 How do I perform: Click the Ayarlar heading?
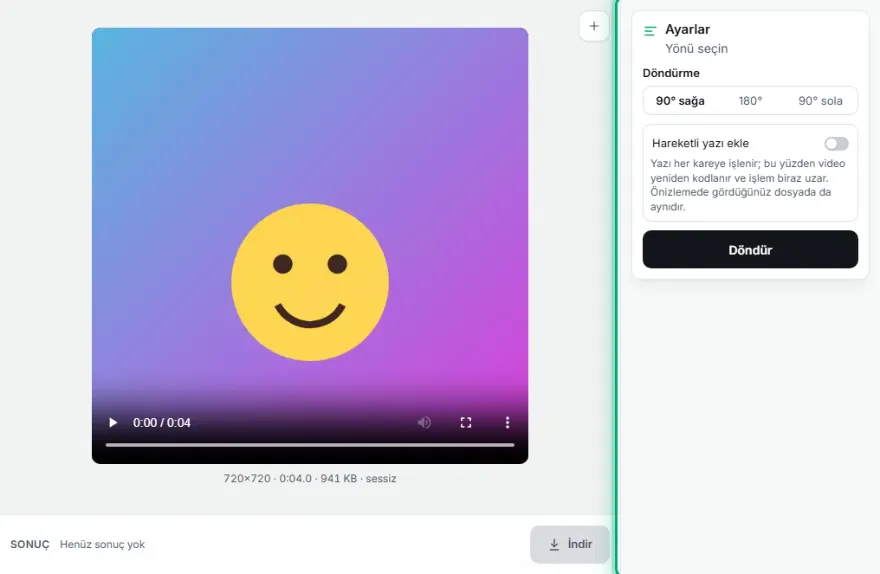tap(688, 29)
